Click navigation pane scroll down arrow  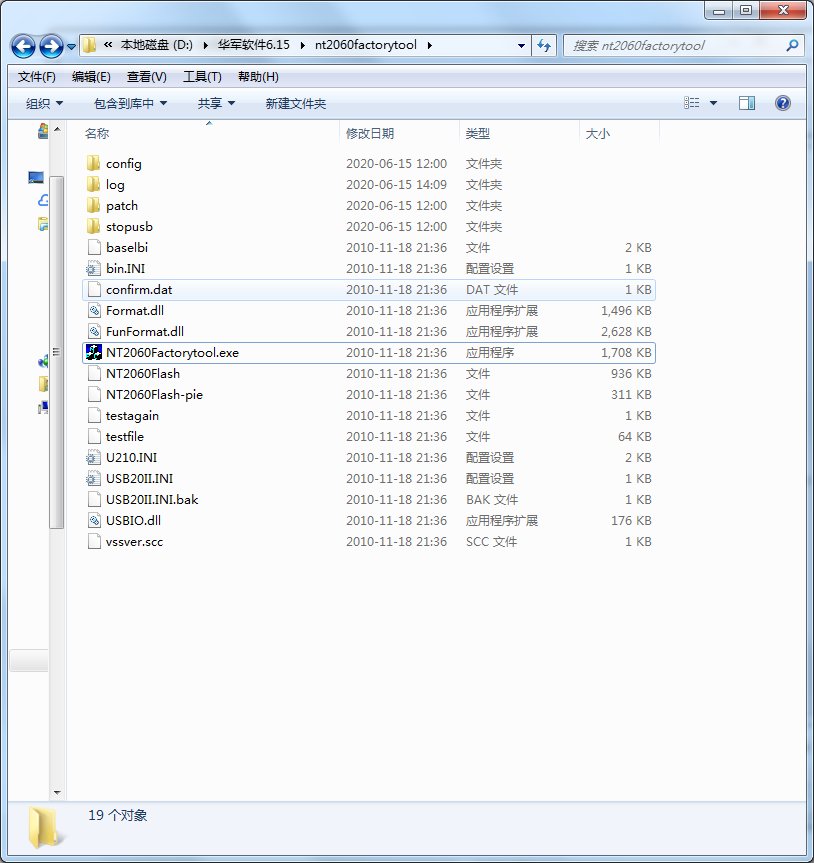point(57,793)
